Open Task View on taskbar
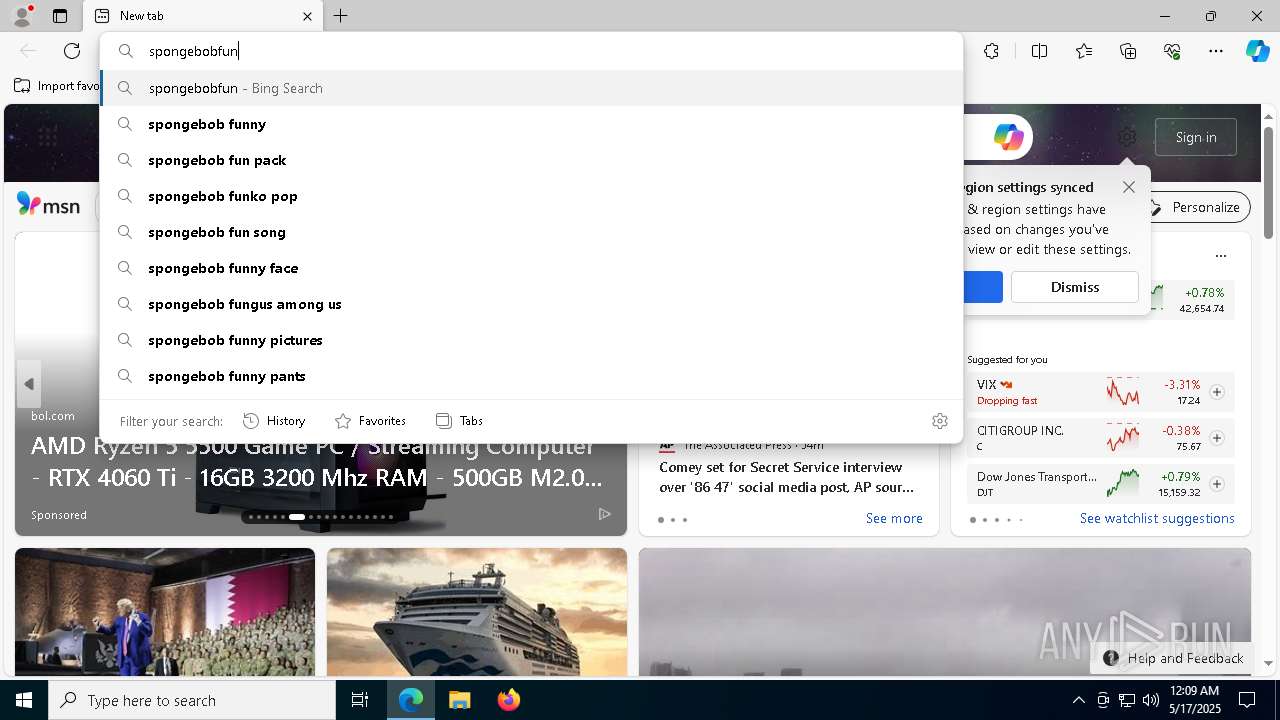The image size is (1280, 720). coord(360,700)
